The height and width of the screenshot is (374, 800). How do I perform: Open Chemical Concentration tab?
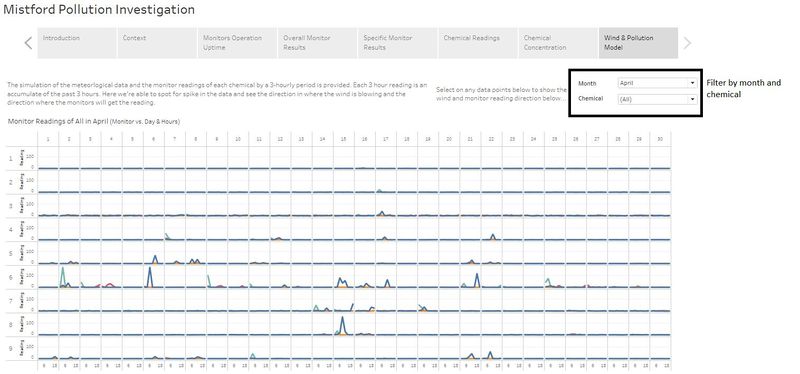click(558, 43)
